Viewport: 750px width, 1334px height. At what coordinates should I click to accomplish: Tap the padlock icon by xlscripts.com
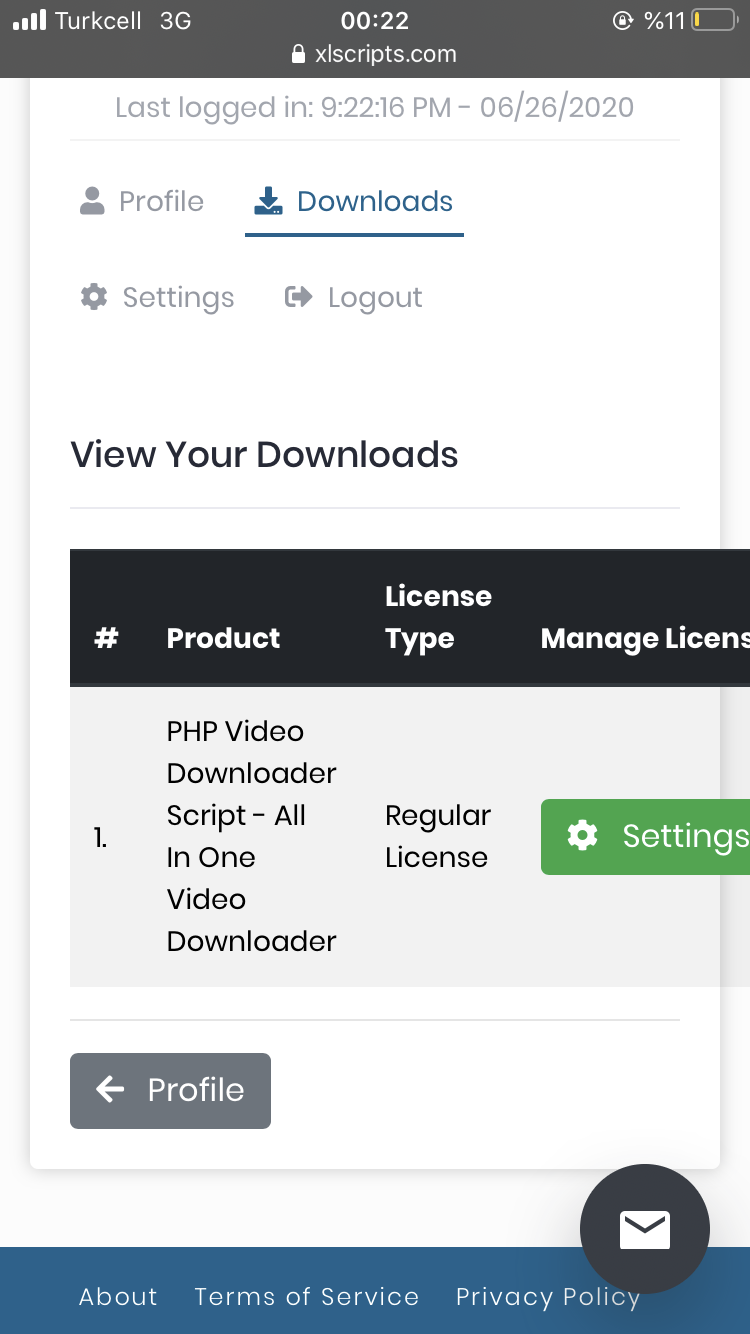coord(298,54)
